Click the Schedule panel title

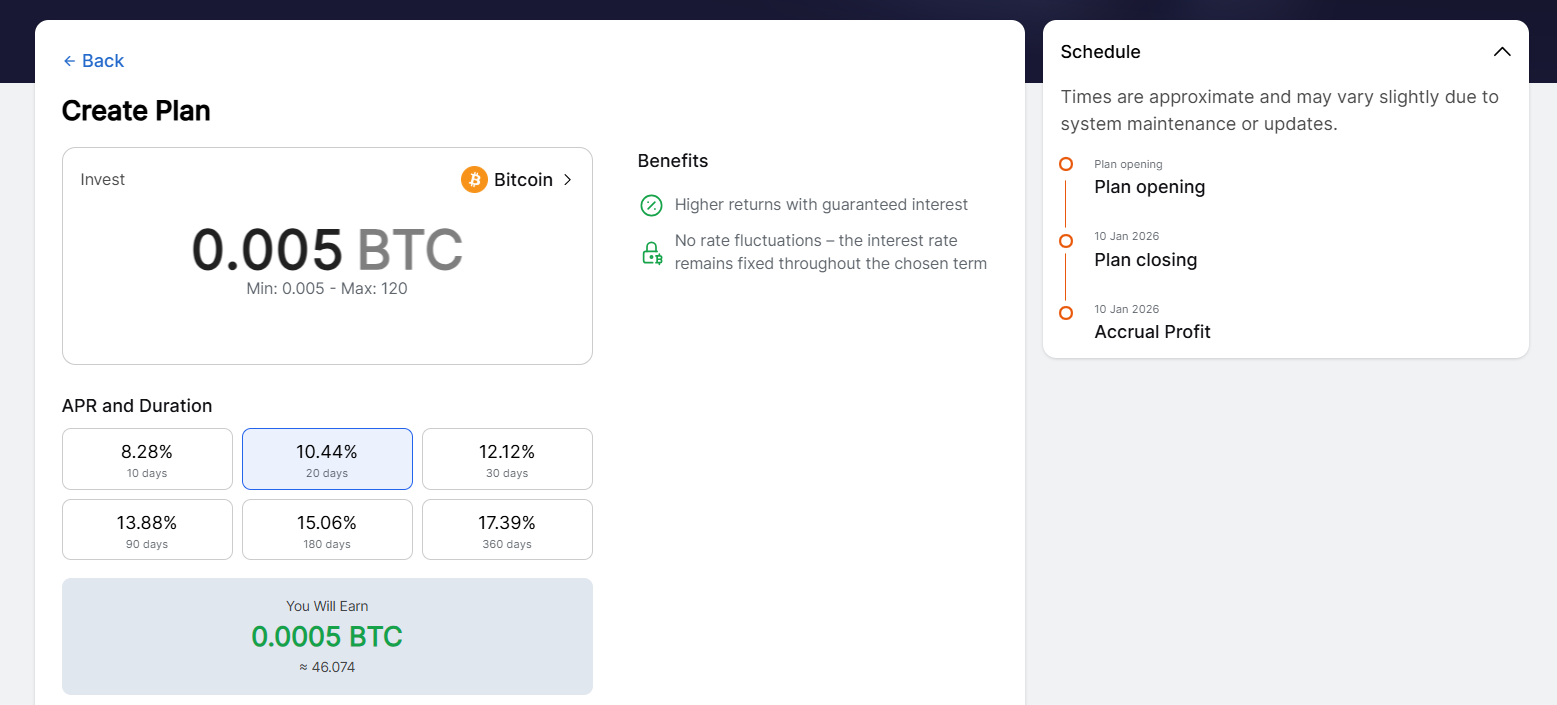pyautogui.click(x=1100, y=52)
